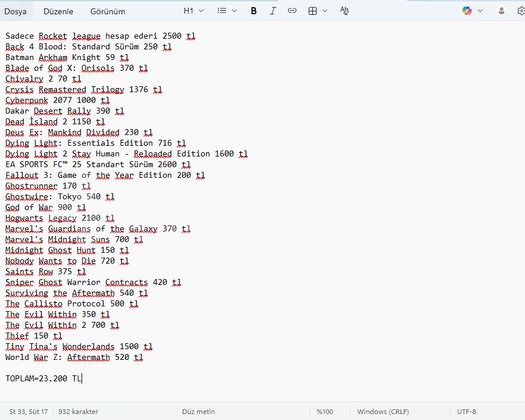
Task: Click the account profile icon
Action: point(501,11)
